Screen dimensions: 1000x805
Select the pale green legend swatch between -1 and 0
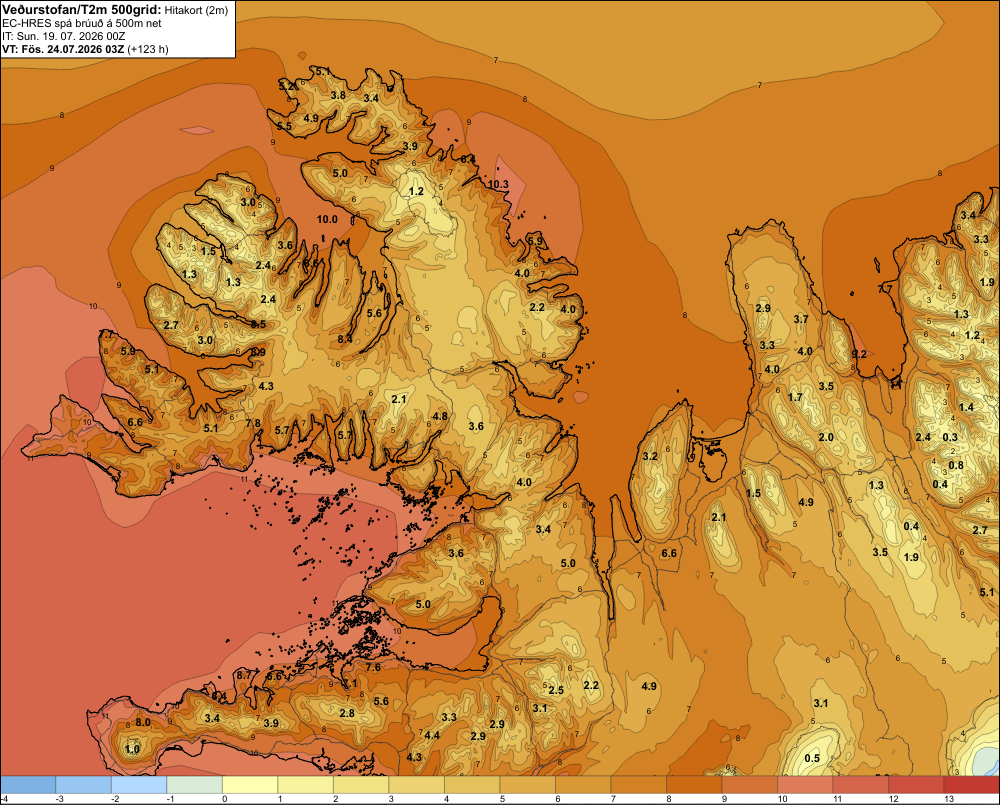(195, 785)
